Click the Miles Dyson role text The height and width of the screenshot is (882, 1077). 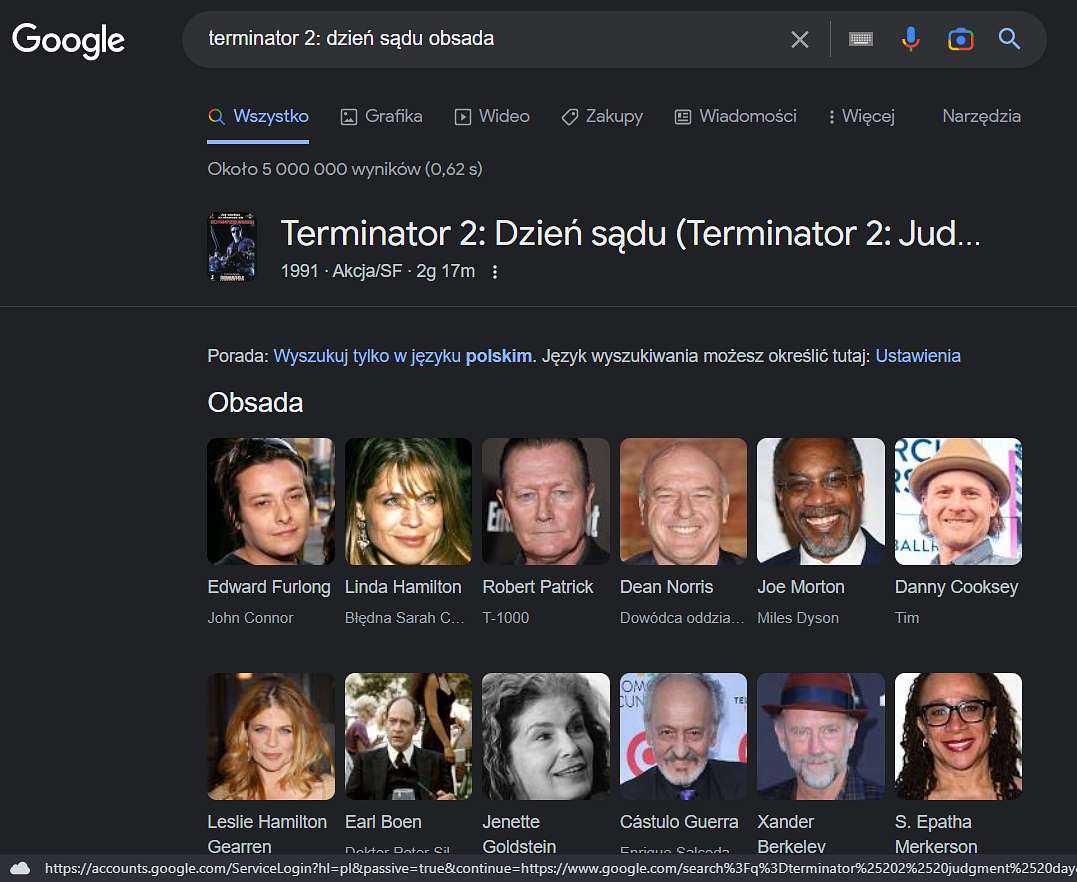[x=797, y=618]
